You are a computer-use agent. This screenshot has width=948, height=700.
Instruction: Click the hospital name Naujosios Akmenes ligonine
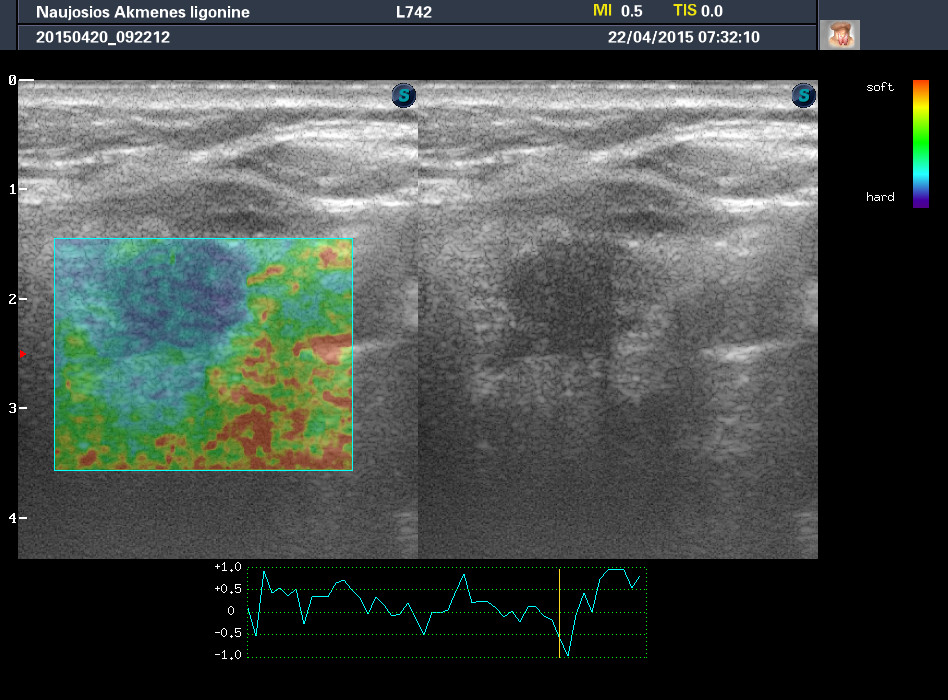tap(143, 13)
